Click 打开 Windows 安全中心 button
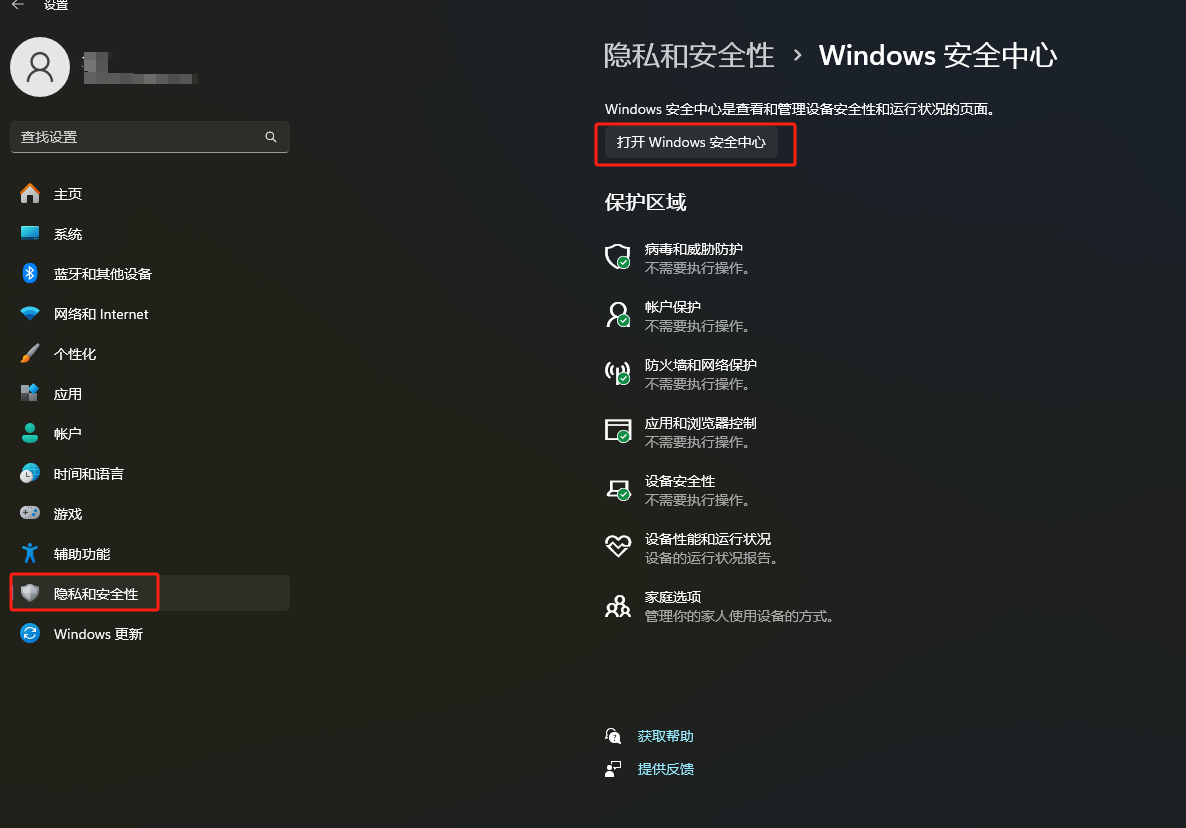This screenshot has width=1186, height=828. (691, 142)
